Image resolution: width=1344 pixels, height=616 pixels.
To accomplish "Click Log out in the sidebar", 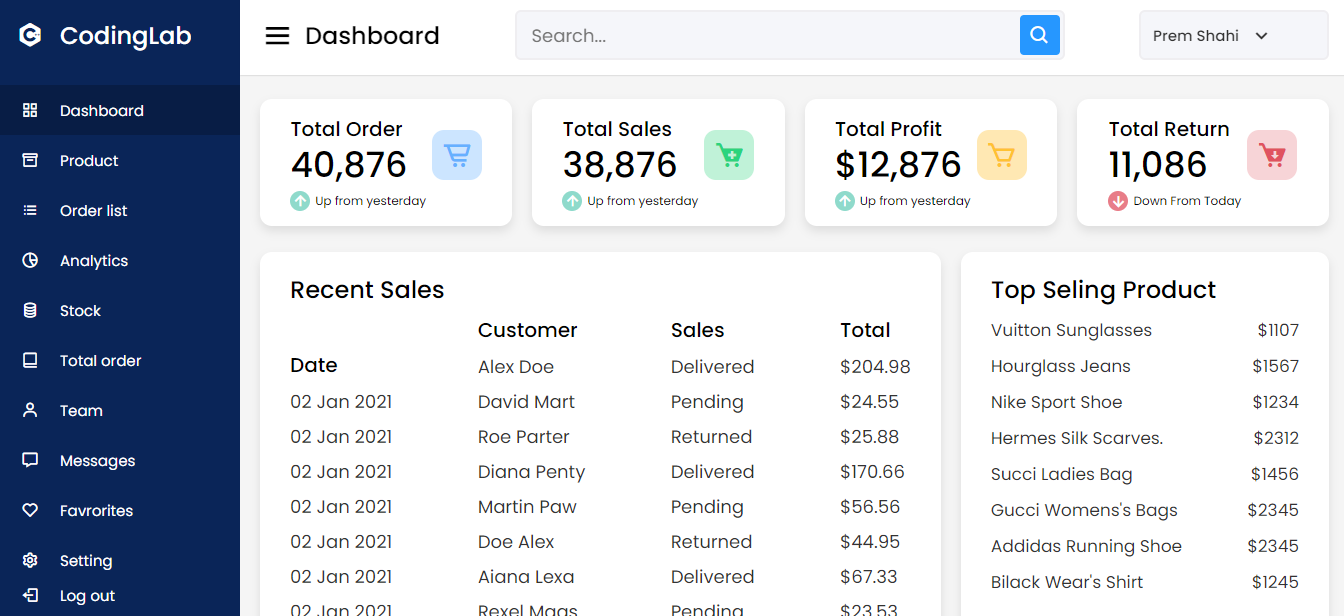I will coord(87,596).
